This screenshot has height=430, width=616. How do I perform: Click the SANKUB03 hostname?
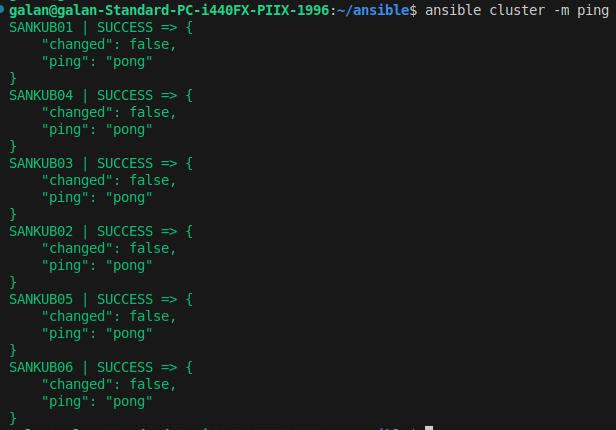tap(41, 163)
